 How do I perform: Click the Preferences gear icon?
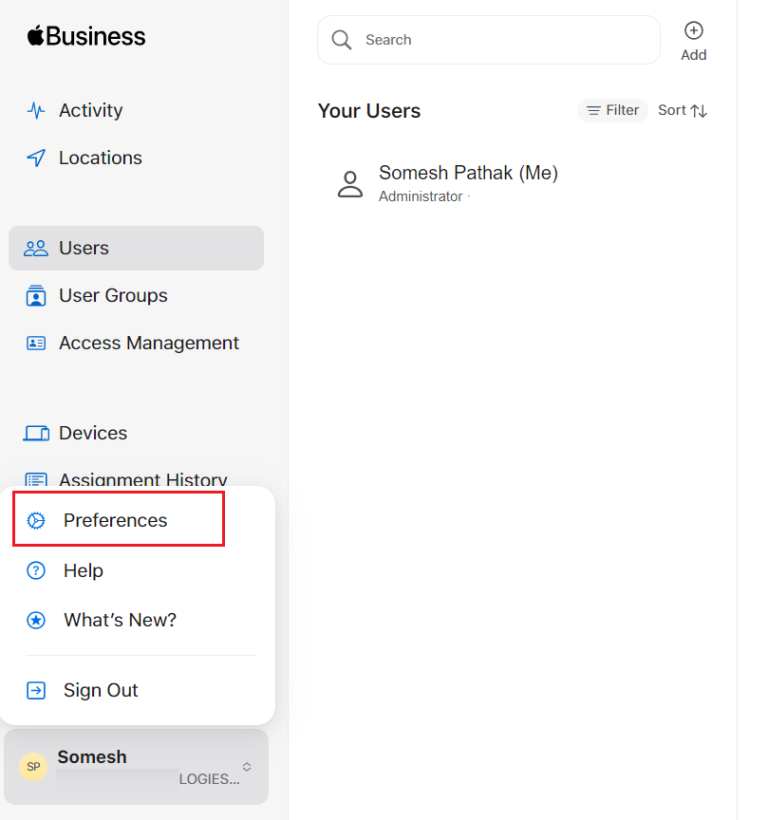[36, 520]
